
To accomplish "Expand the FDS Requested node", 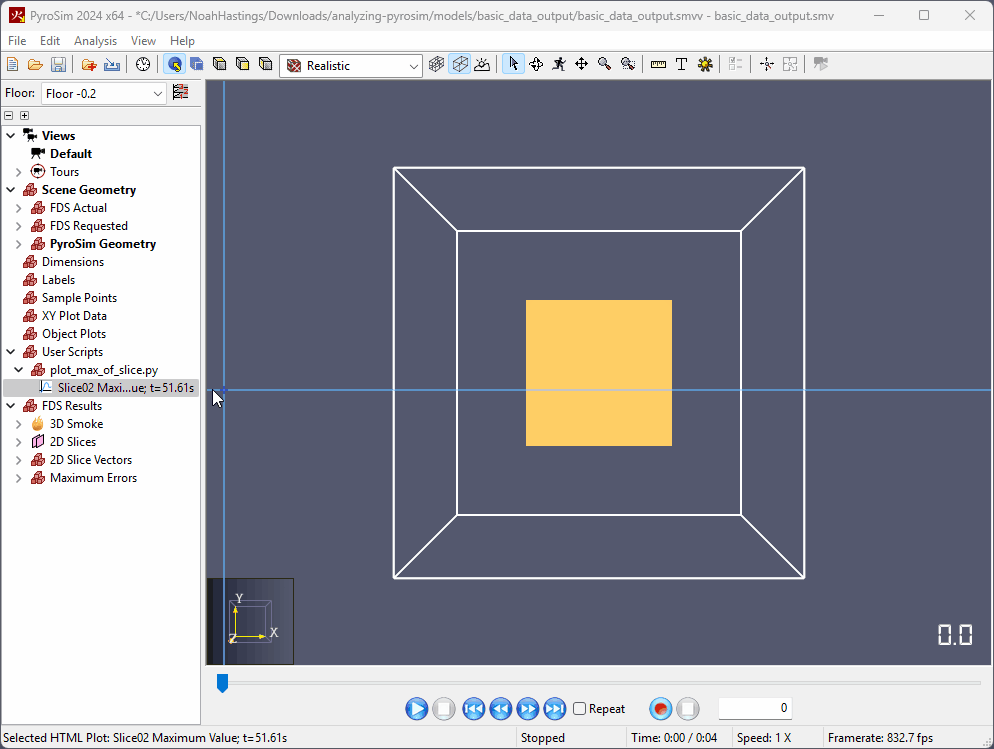I will coord(18,226).
